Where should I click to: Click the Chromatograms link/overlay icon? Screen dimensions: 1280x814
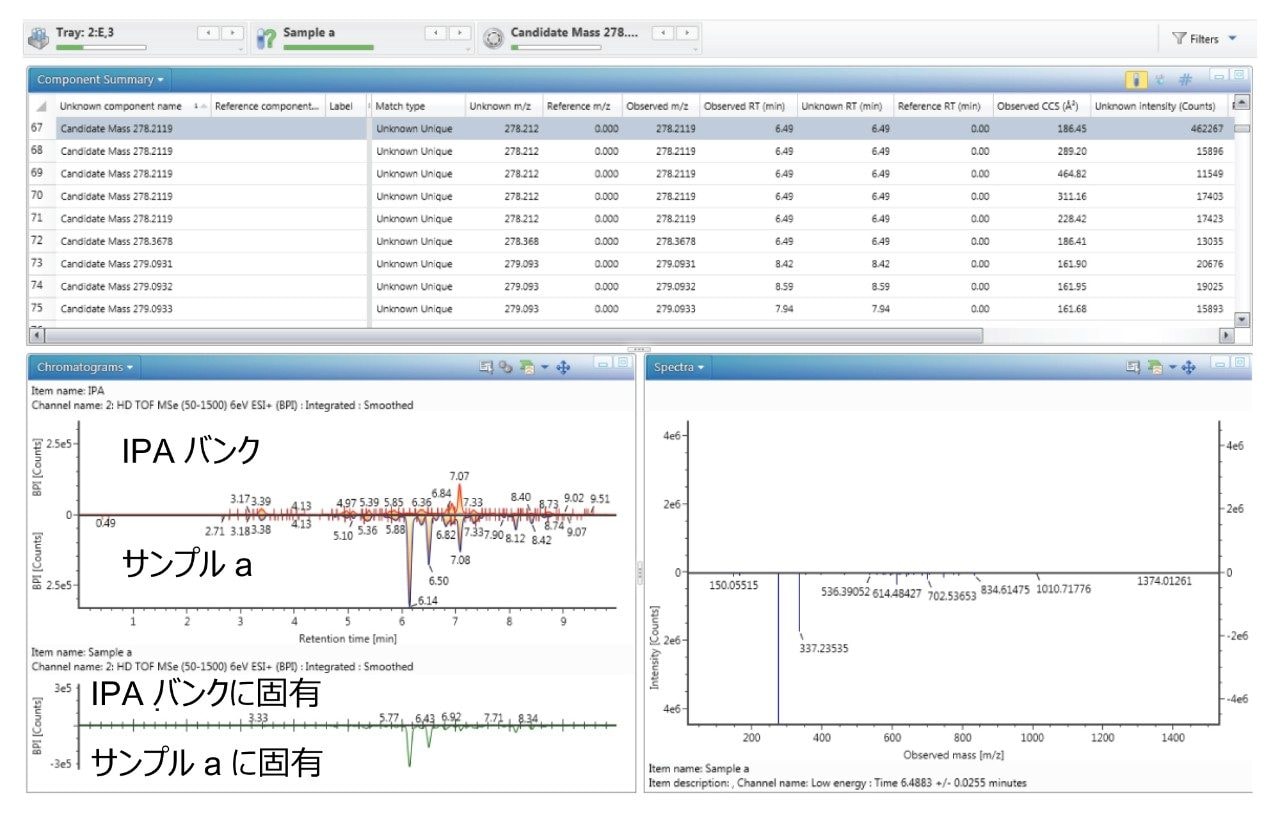click(x=505, y=367)
